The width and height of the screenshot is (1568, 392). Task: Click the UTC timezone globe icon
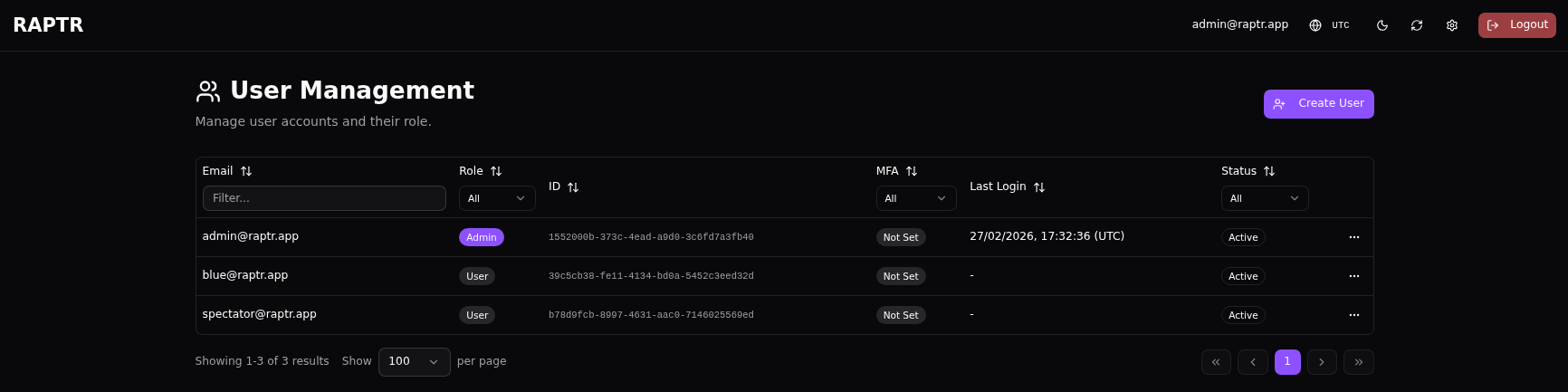pos(1315,25)
